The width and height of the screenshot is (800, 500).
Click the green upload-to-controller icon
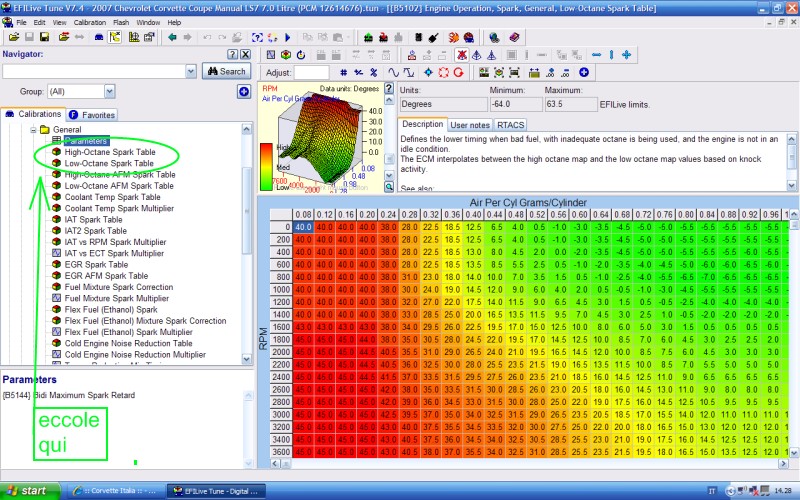(x=368, y=37)
